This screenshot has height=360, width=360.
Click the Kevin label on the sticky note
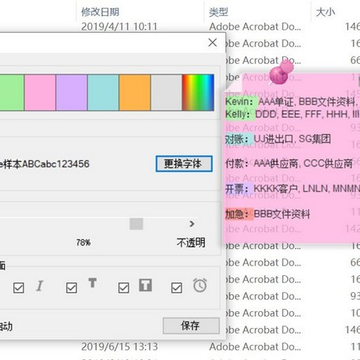(239, 101)
